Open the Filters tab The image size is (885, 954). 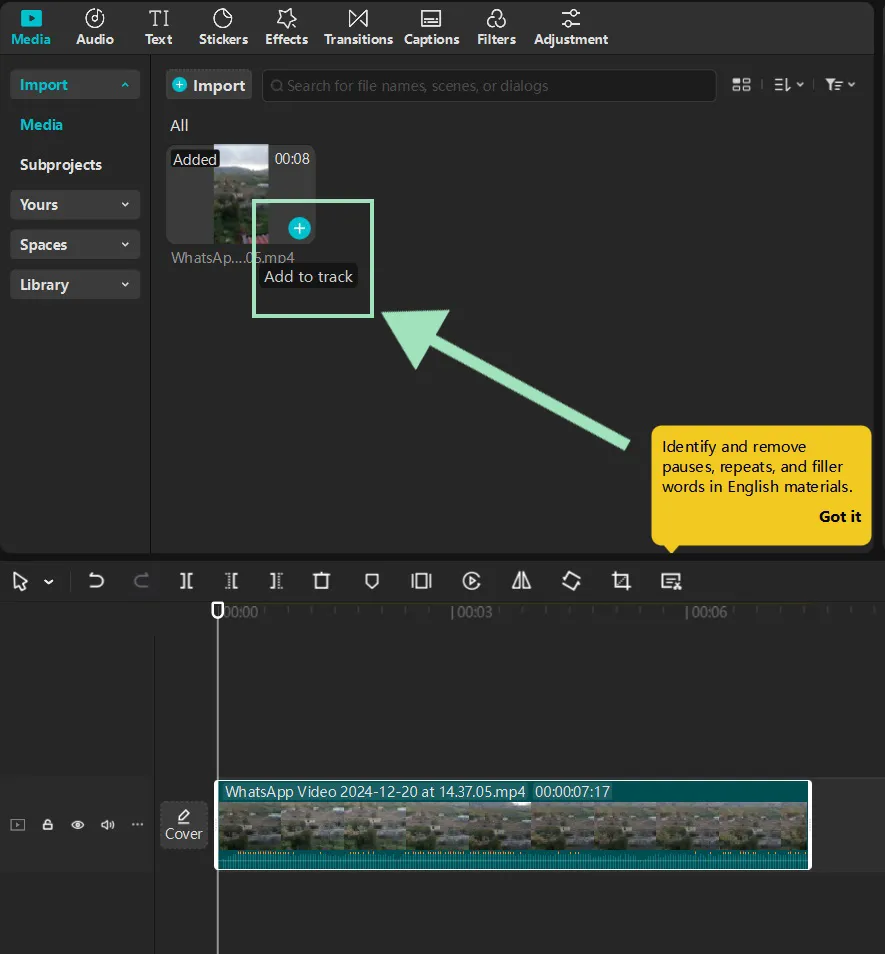click(x=496, y=27)
